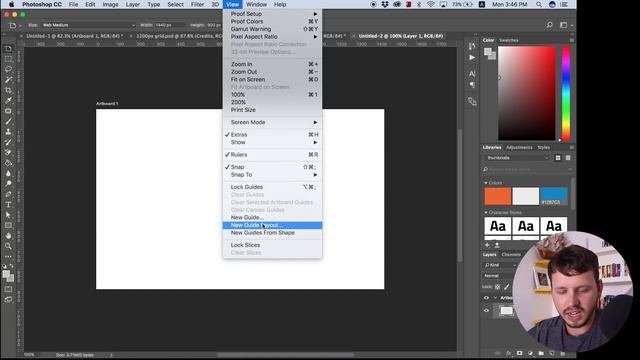Choose Lock Guides menu item

click(272, 187)
